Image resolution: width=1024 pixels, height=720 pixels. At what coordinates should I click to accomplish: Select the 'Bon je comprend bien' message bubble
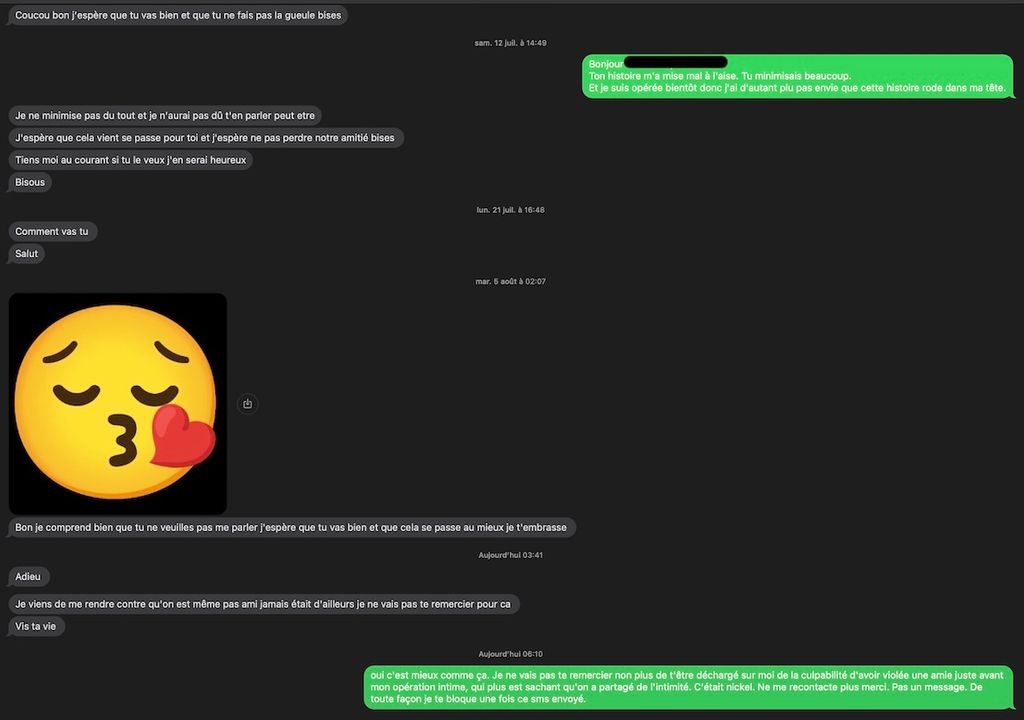click(x=291, y=527)
